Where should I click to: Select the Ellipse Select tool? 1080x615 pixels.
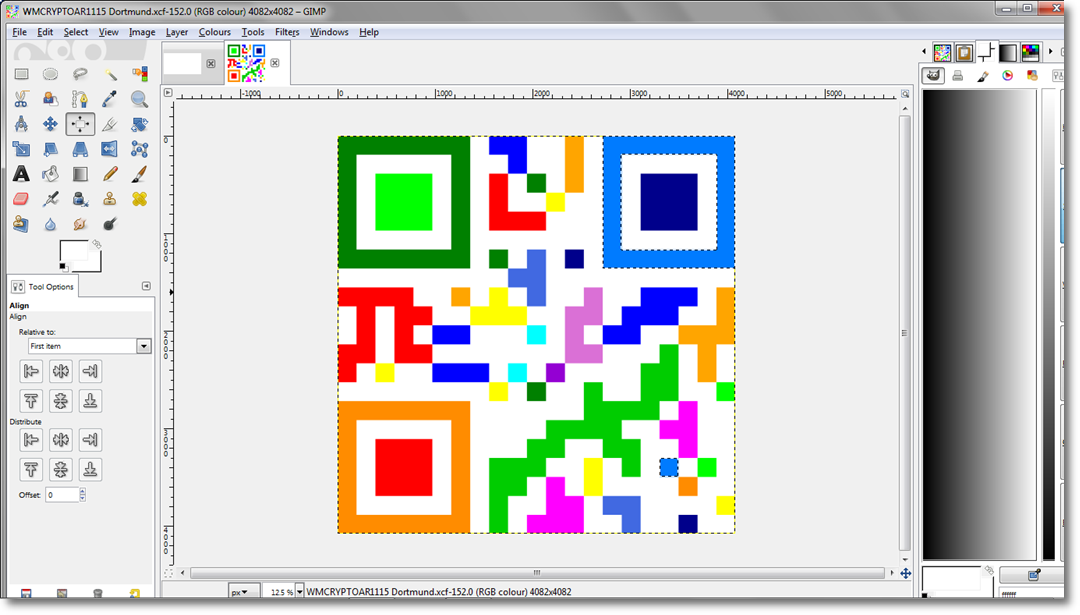point(50,74)
